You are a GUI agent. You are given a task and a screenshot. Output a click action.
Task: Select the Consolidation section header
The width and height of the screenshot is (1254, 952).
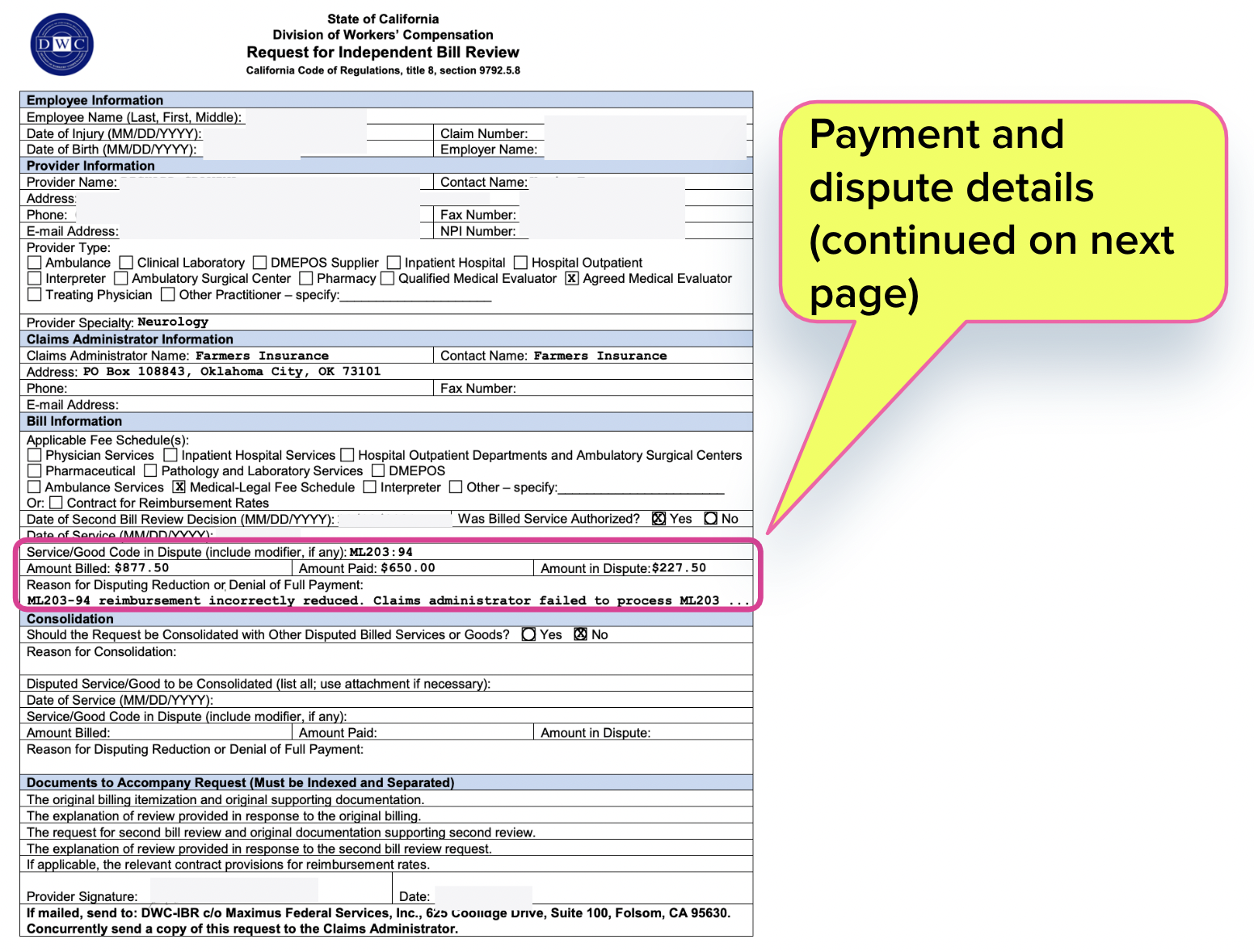point(386,619)
